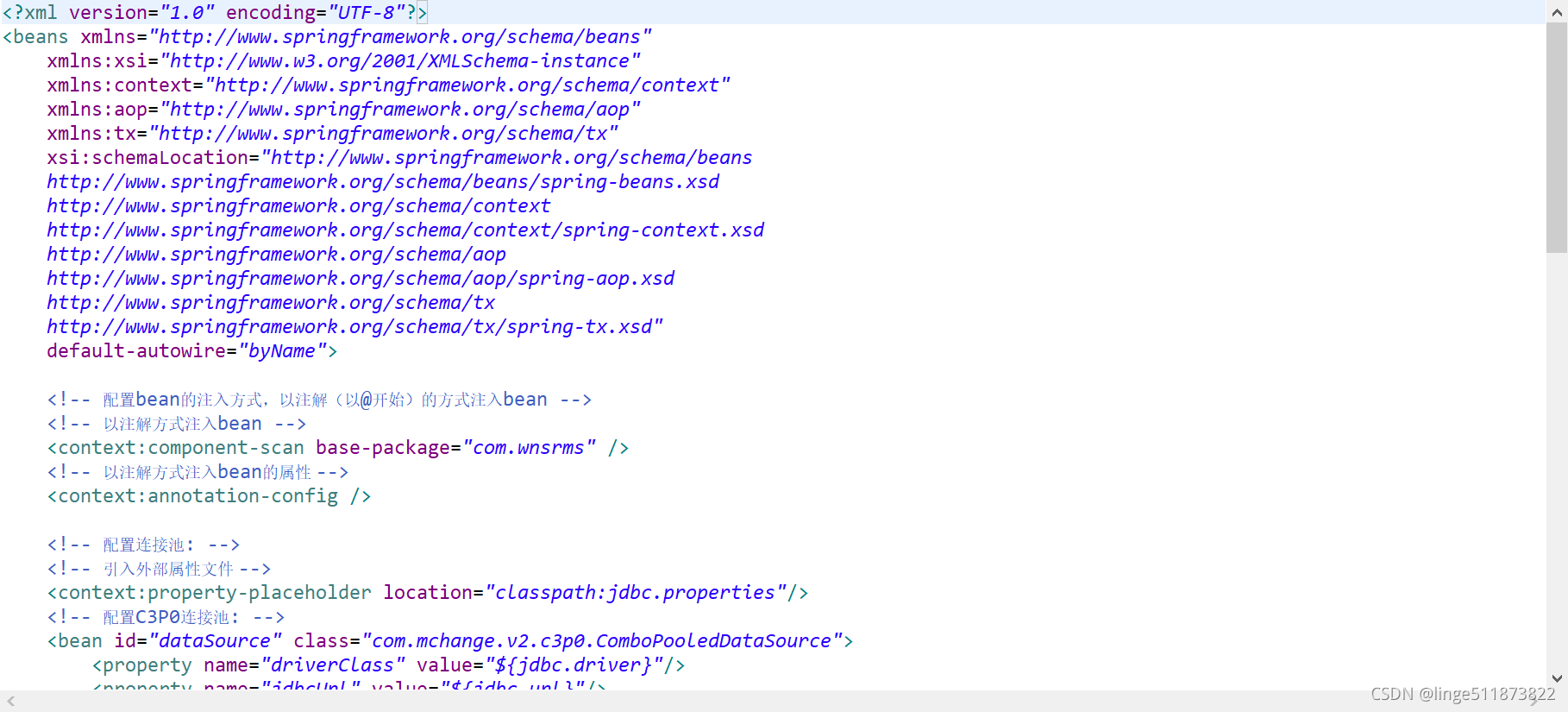Click the xmlns:tx attribute line
Screen dimensions: 1568x712
click(x=332, y=134)
